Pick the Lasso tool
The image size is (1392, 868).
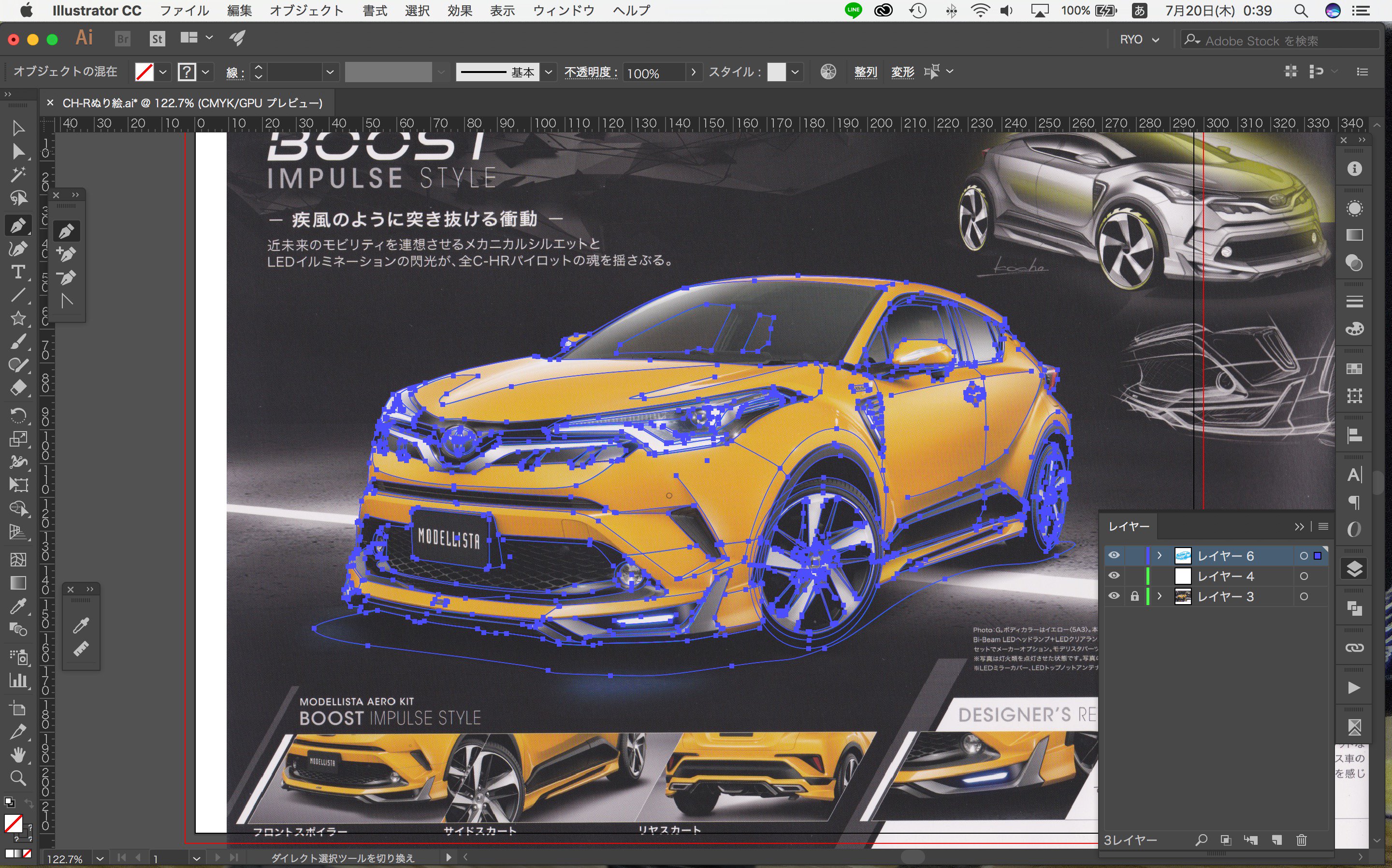(x=18, y=199)
